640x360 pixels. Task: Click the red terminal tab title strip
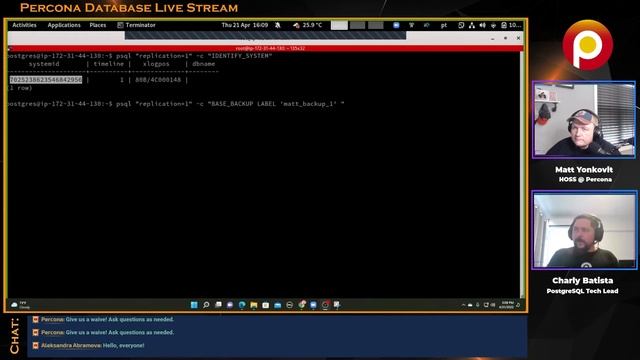click(265, 48)
